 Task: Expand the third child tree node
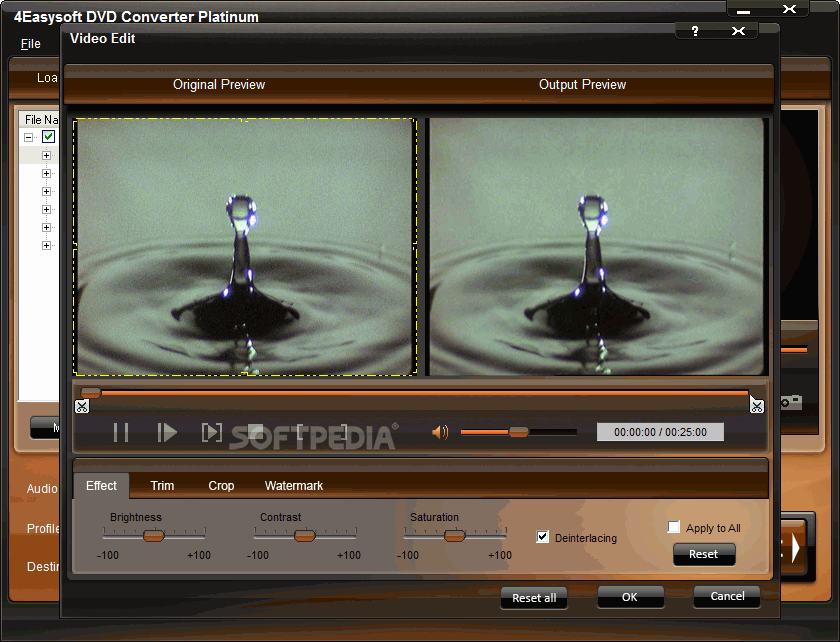point(46,191)
